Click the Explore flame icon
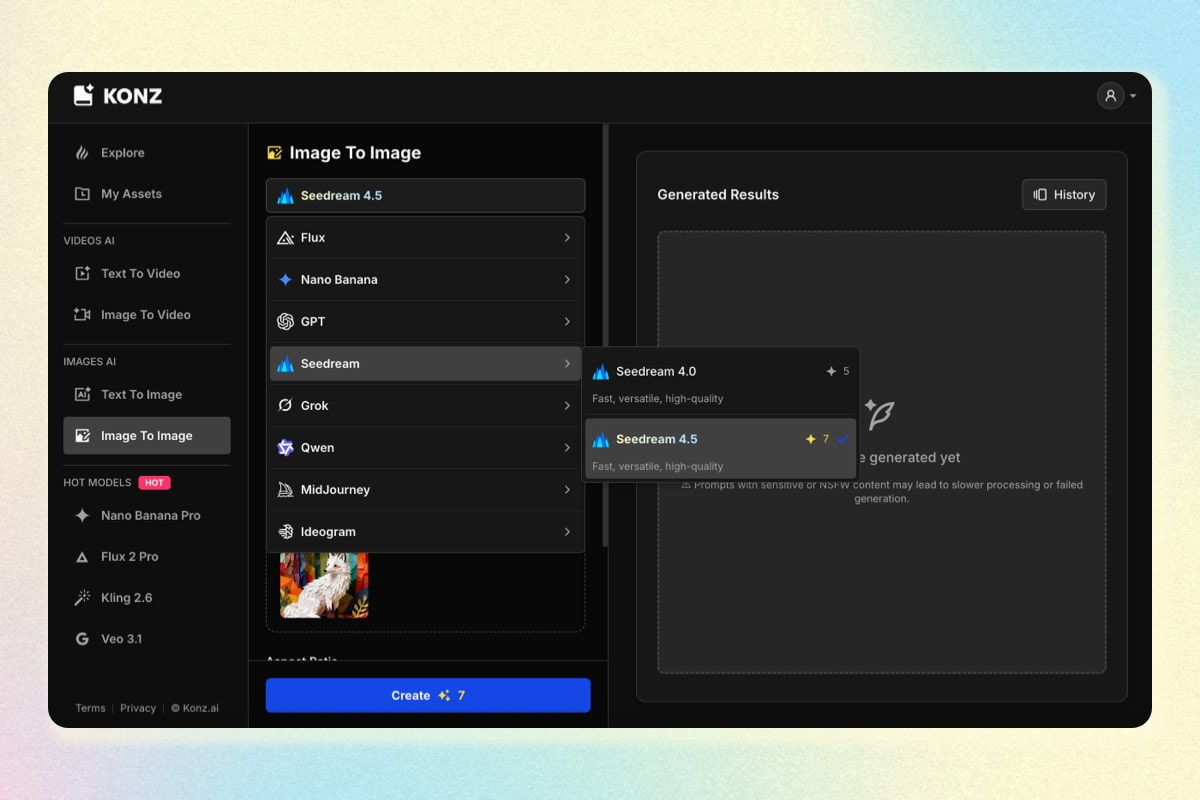The width and height of the screenshot is (1200, 800). [x=83, y=153]
